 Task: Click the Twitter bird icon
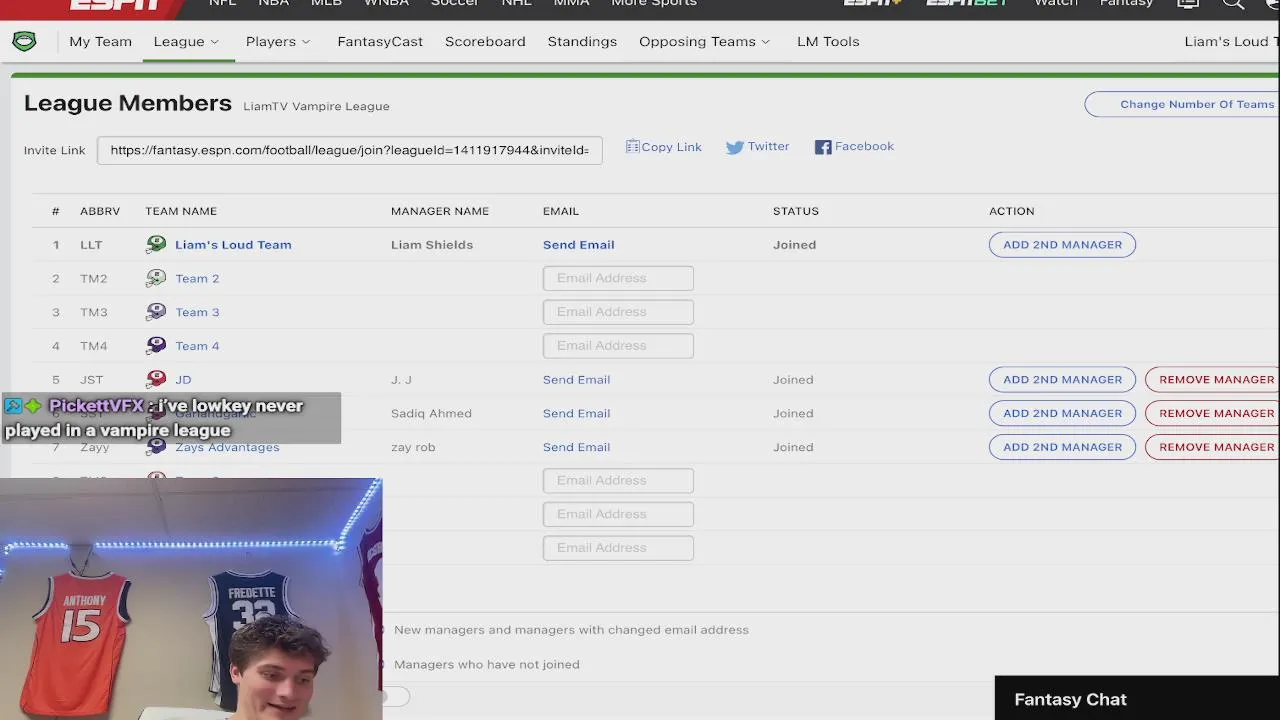coord(735,147)
